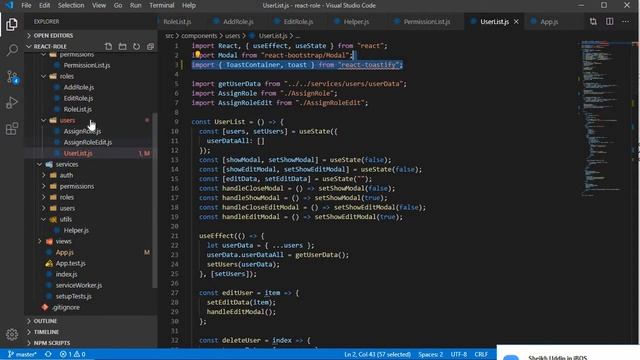Open serviceWorker.js in the explorer
This screenshot has height=360, width=640.
[x=79, y=286]
